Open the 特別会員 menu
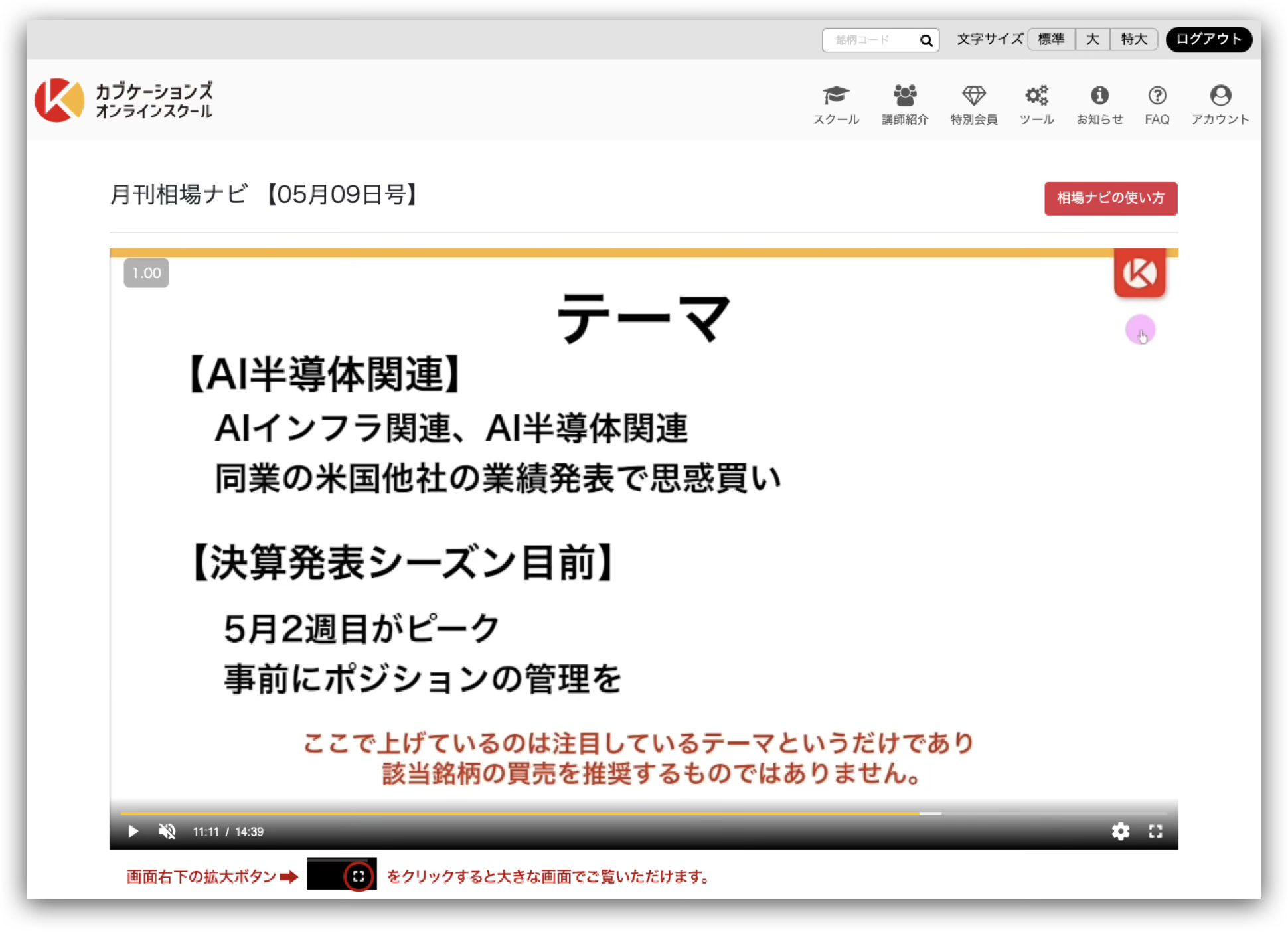1288x932 pixels. click(973, 105)
